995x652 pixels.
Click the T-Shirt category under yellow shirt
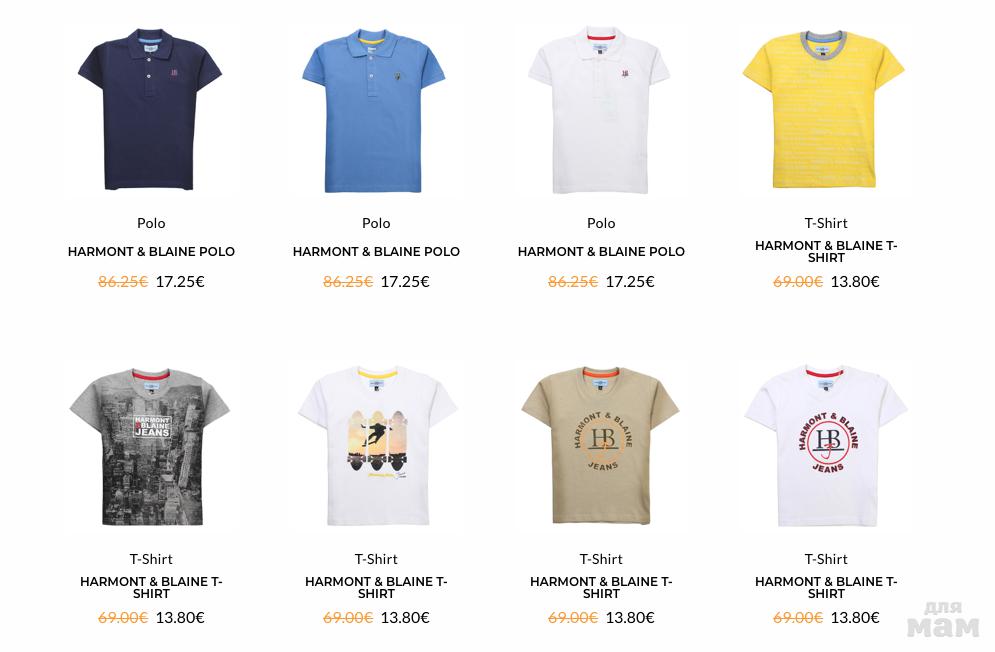point(826,223)
